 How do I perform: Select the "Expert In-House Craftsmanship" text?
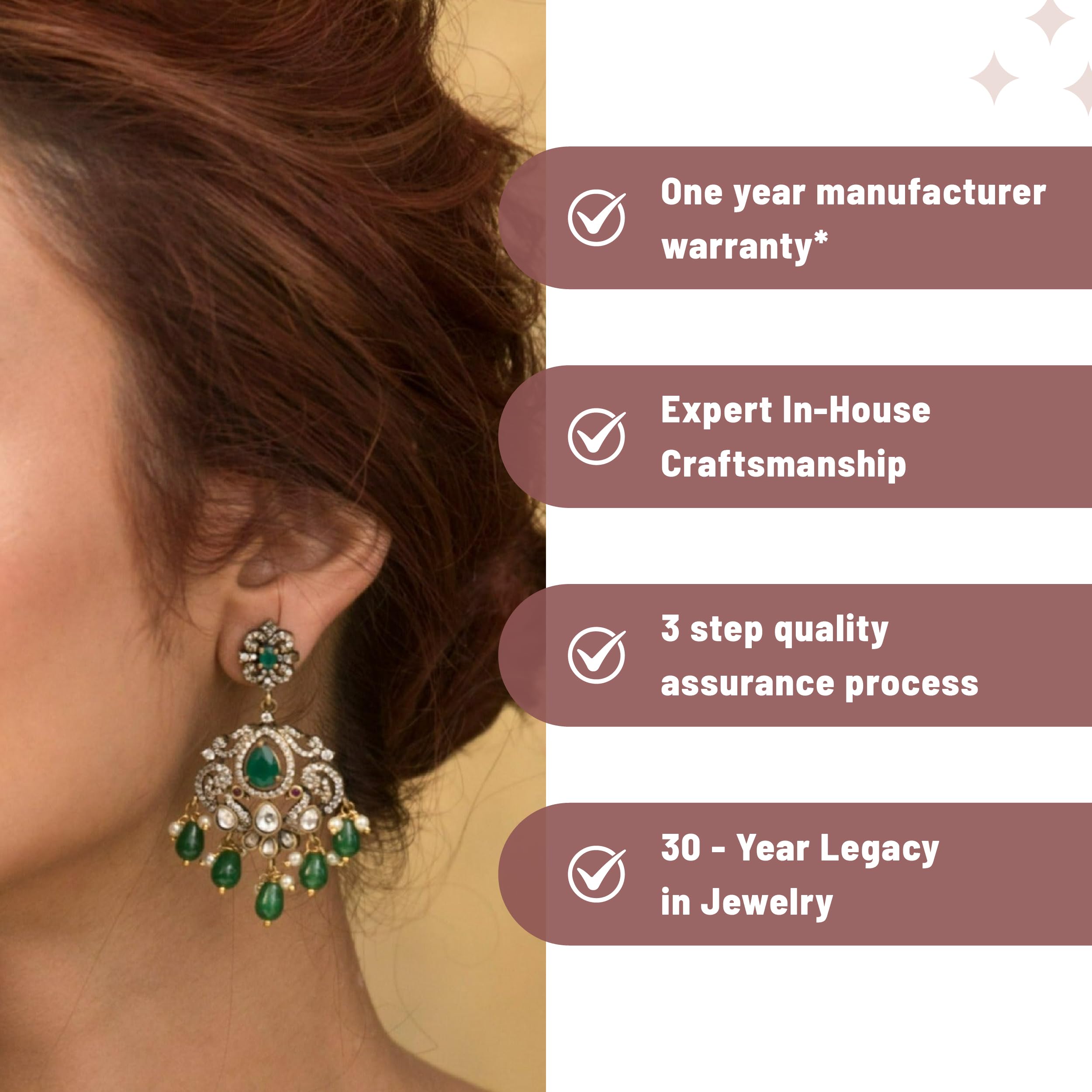795,438
